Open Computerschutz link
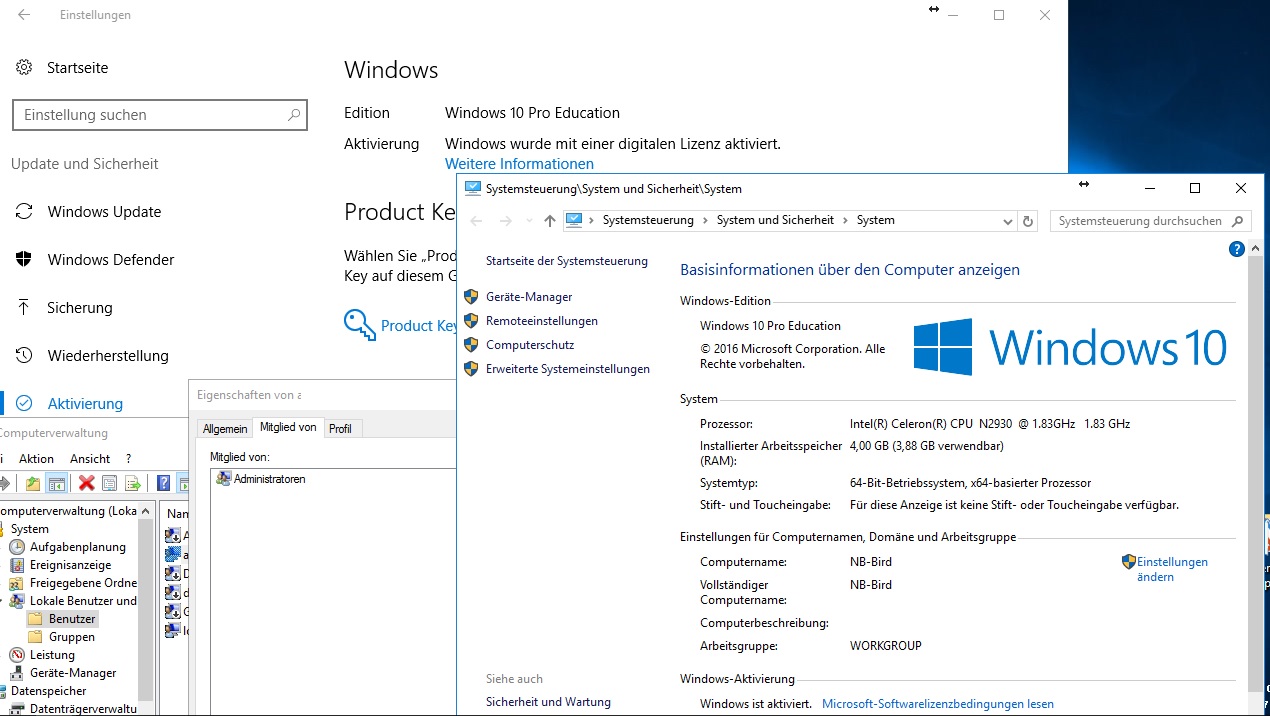1270x716 pixels. 530,345
